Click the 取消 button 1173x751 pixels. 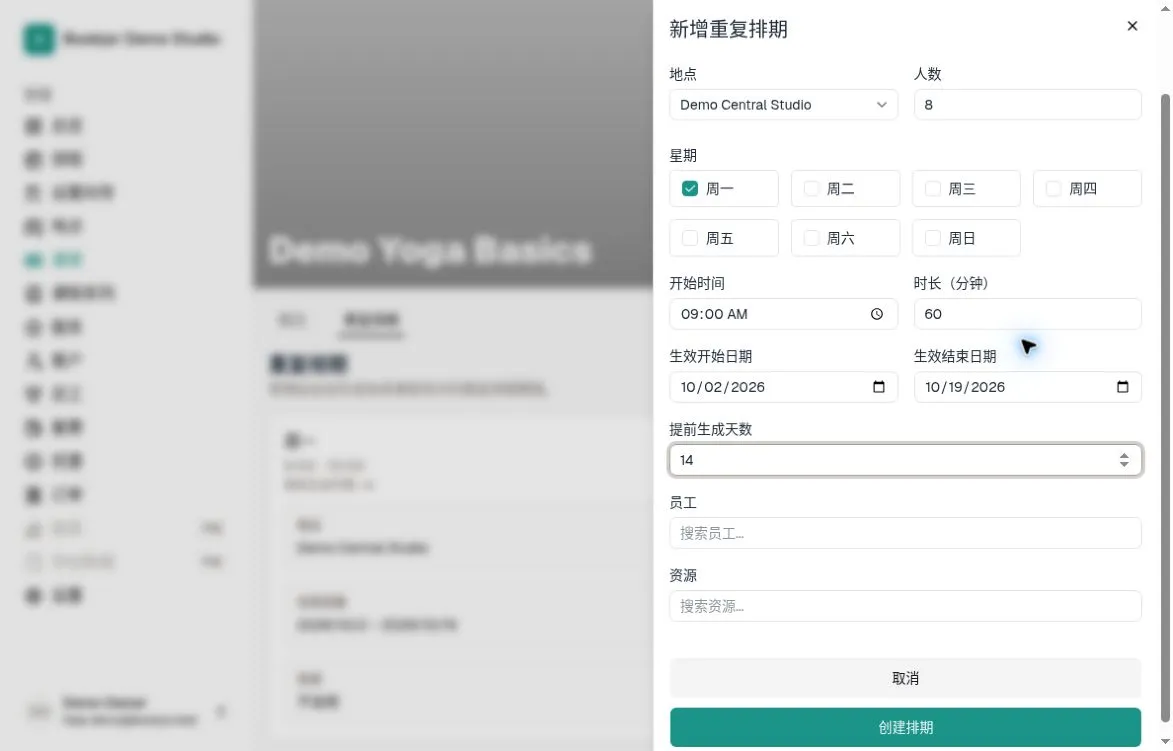click(x=905, y=678)
